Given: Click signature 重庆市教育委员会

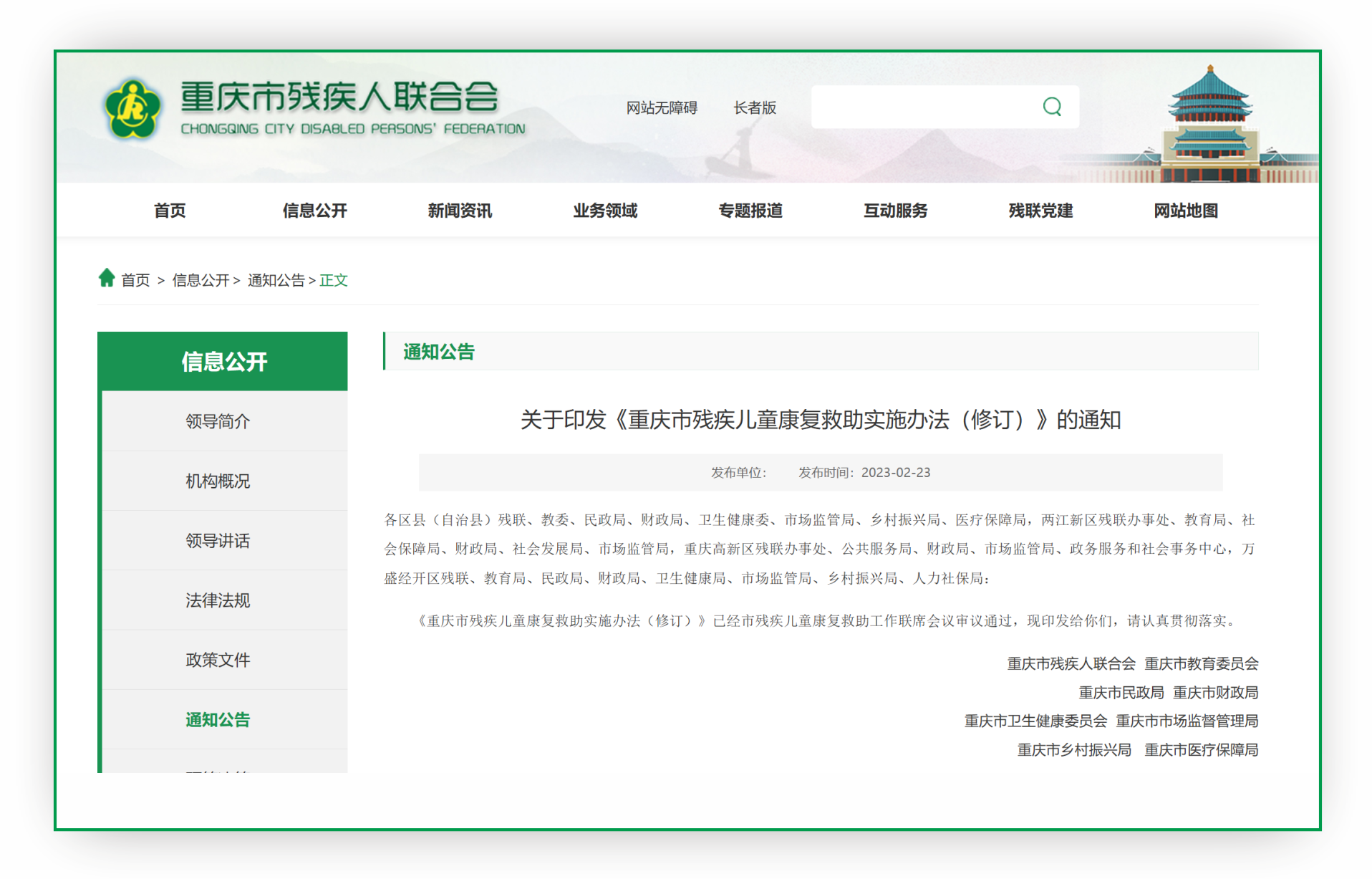Looking at the screenshot, I should click(x=1202, y=664).
